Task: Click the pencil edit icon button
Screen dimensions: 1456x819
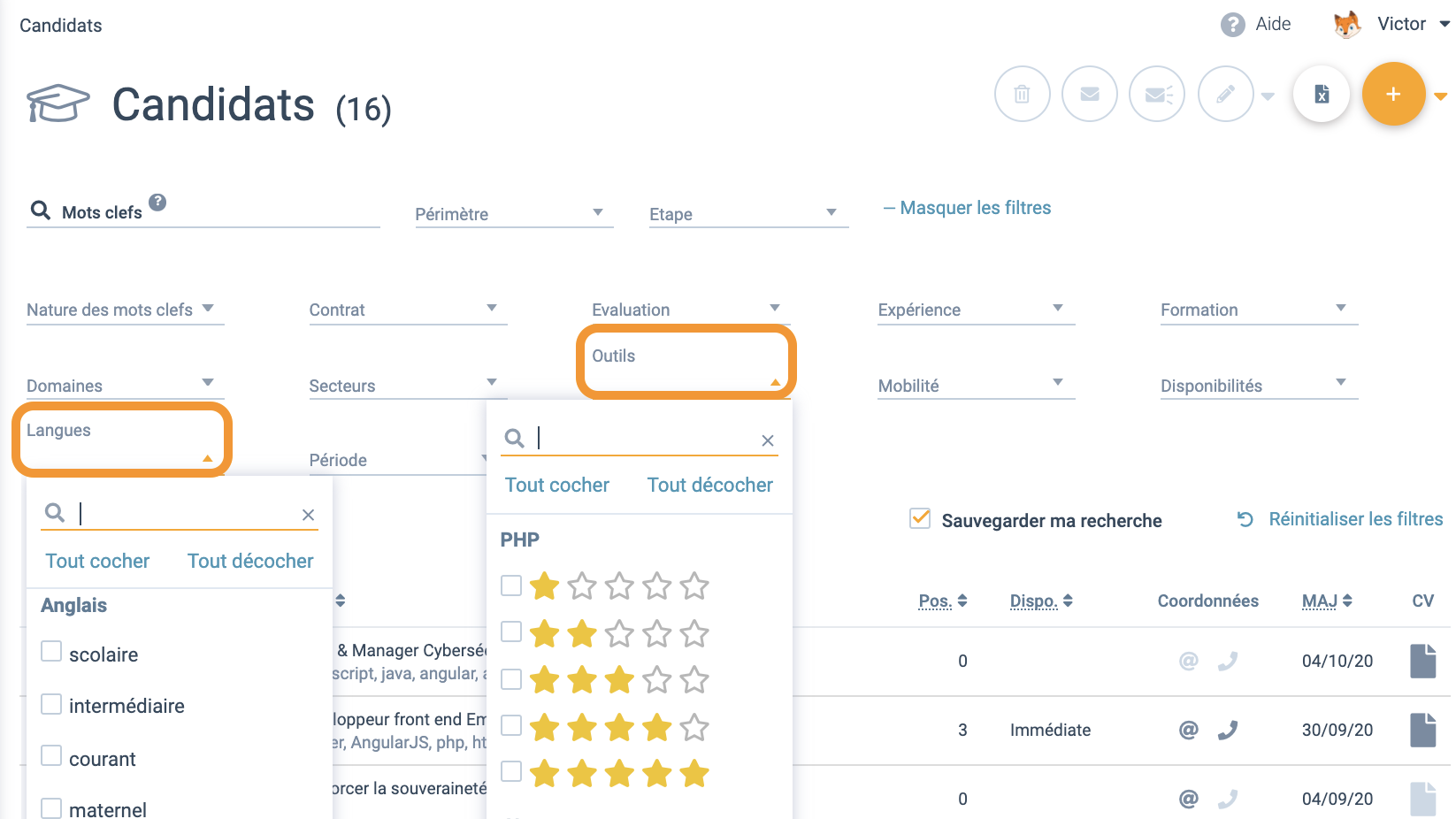Action: pyautogui.click(x=1225, y=94)
